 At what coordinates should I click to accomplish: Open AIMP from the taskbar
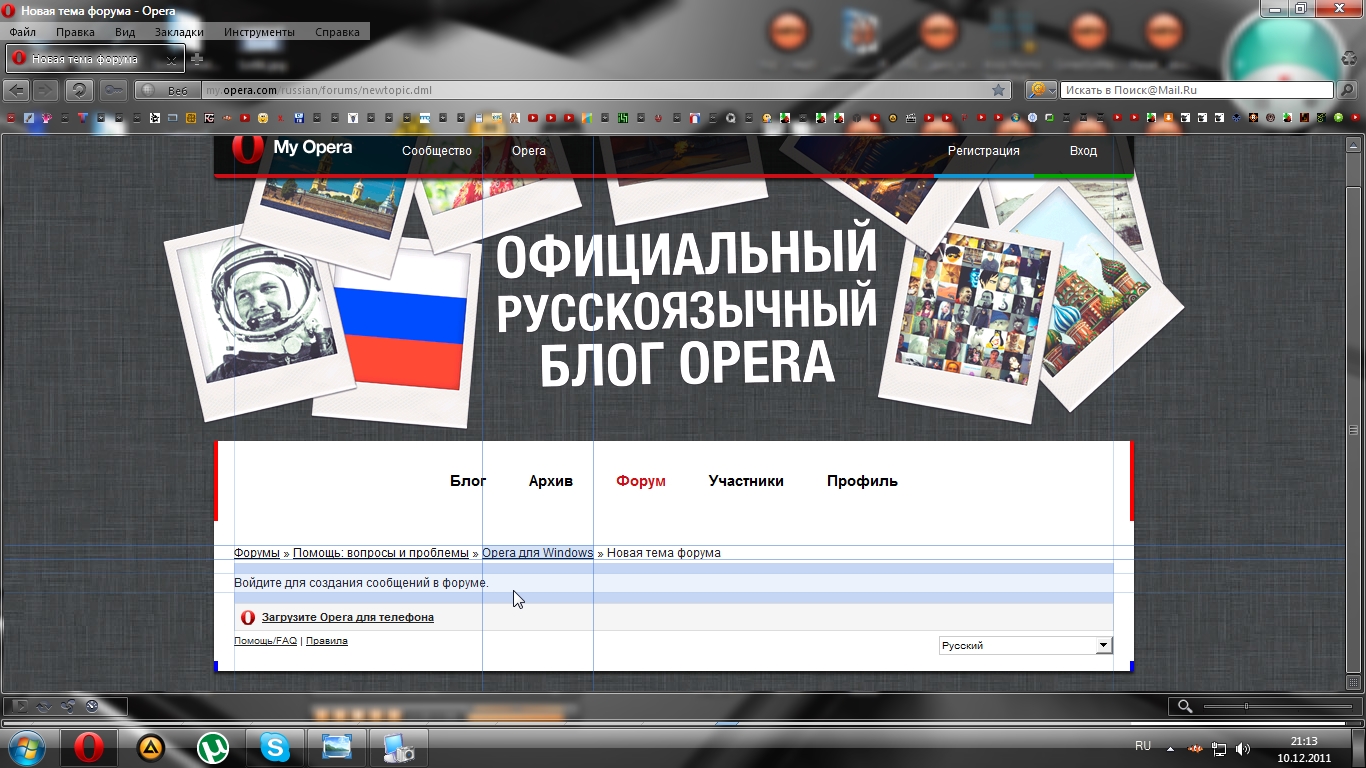pos(151,747)
